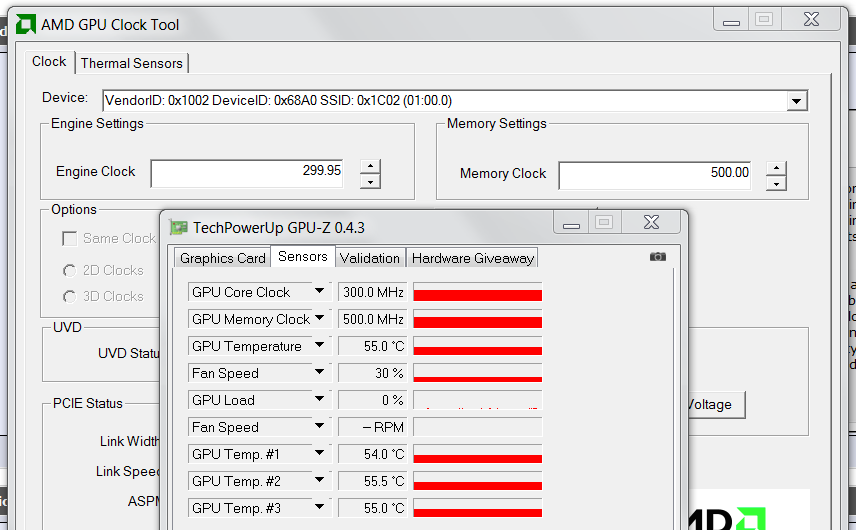Click the 0 % GPU load value
The image size is (856, 530).
pos(373,400)
